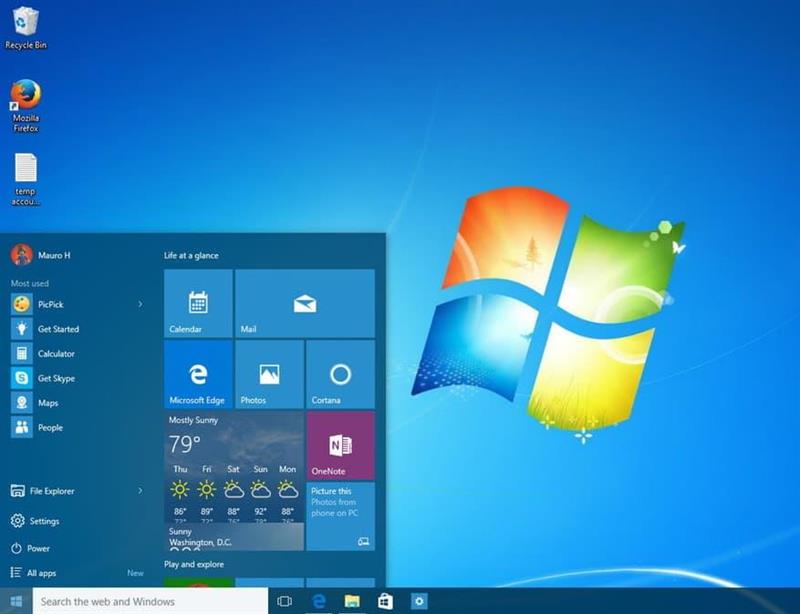800x614 pixels.
Task: Open the Photos tile
Action: click(x=269, y=375)
